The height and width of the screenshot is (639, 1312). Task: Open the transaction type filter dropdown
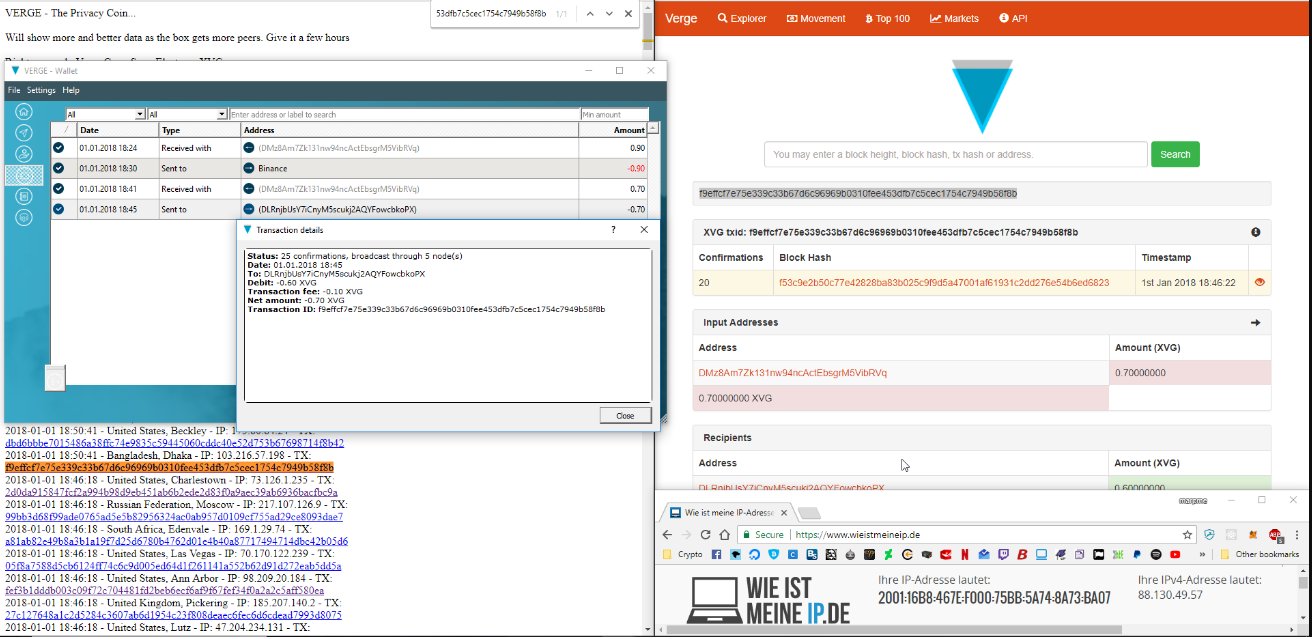[x=187, y=115]
